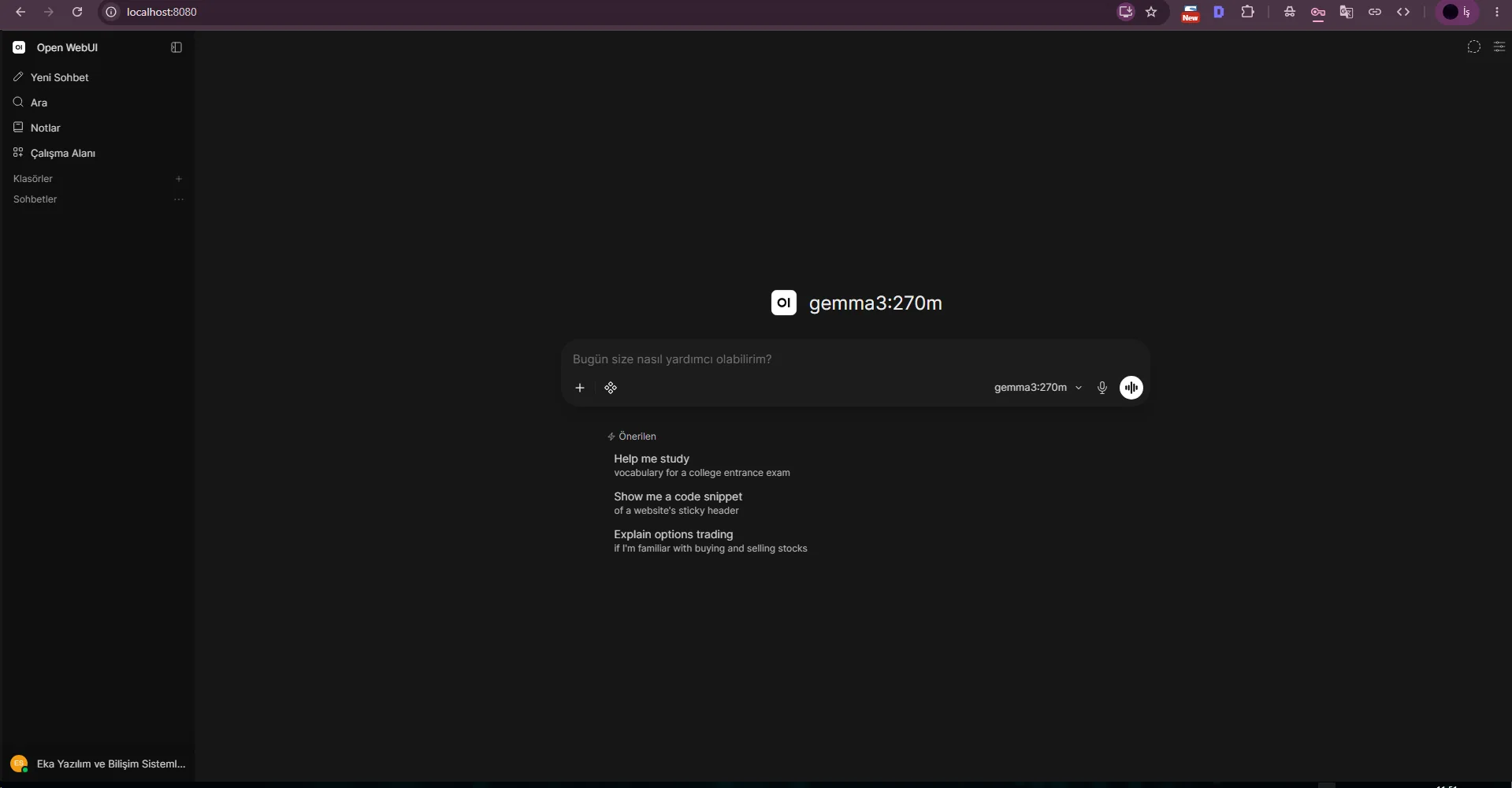
Task: Reload the page with the refresh icon
Action: click(77, 12)
